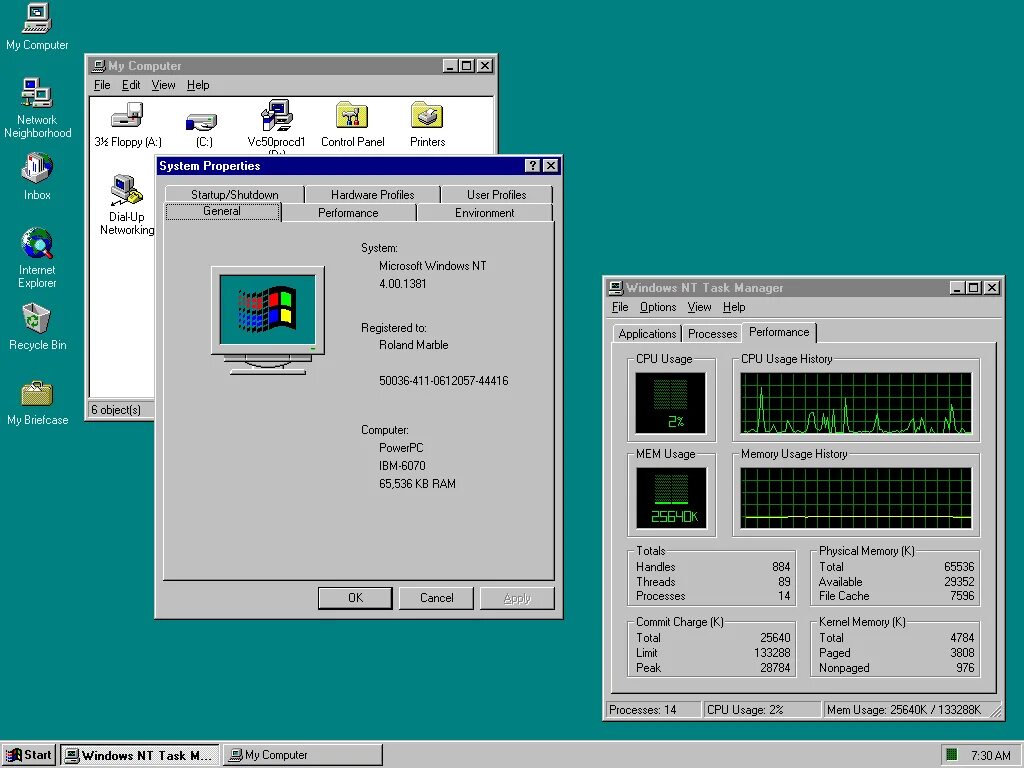Click the Memory Usage History graph
The image size is (1024, 768).
coord(856,498)
